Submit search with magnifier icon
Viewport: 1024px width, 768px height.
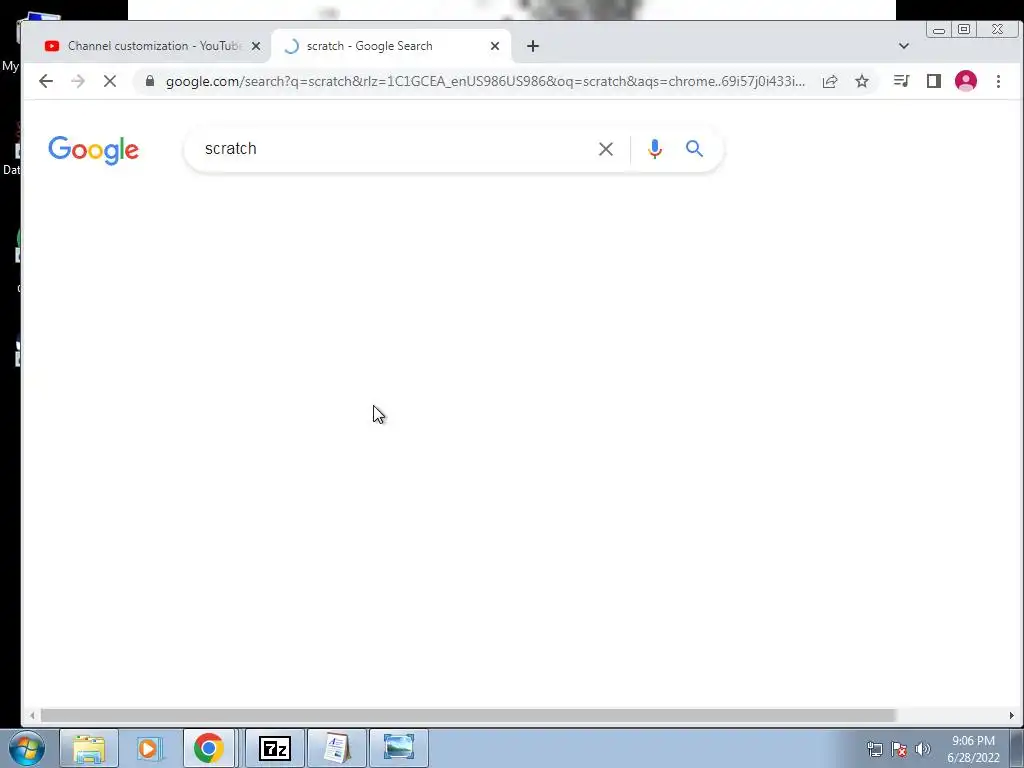694,149
